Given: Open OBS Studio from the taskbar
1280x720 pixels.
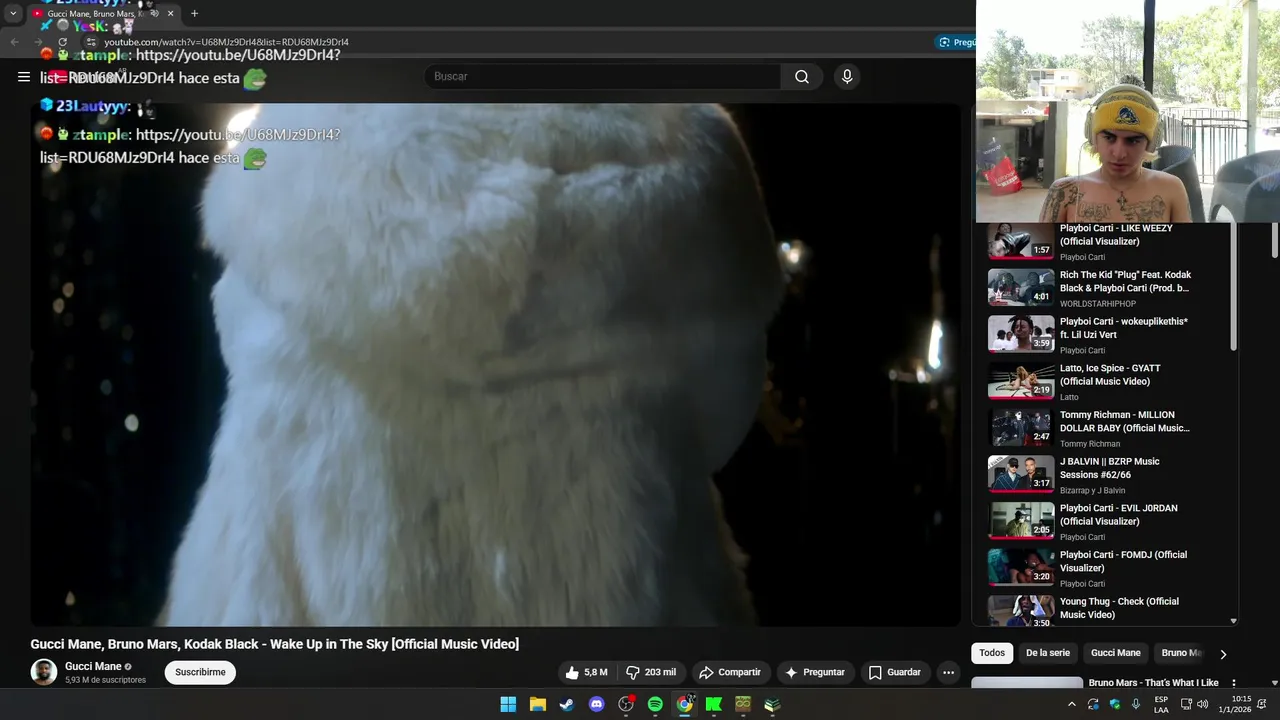Looking at the screenshot, I should pos(626,704).
